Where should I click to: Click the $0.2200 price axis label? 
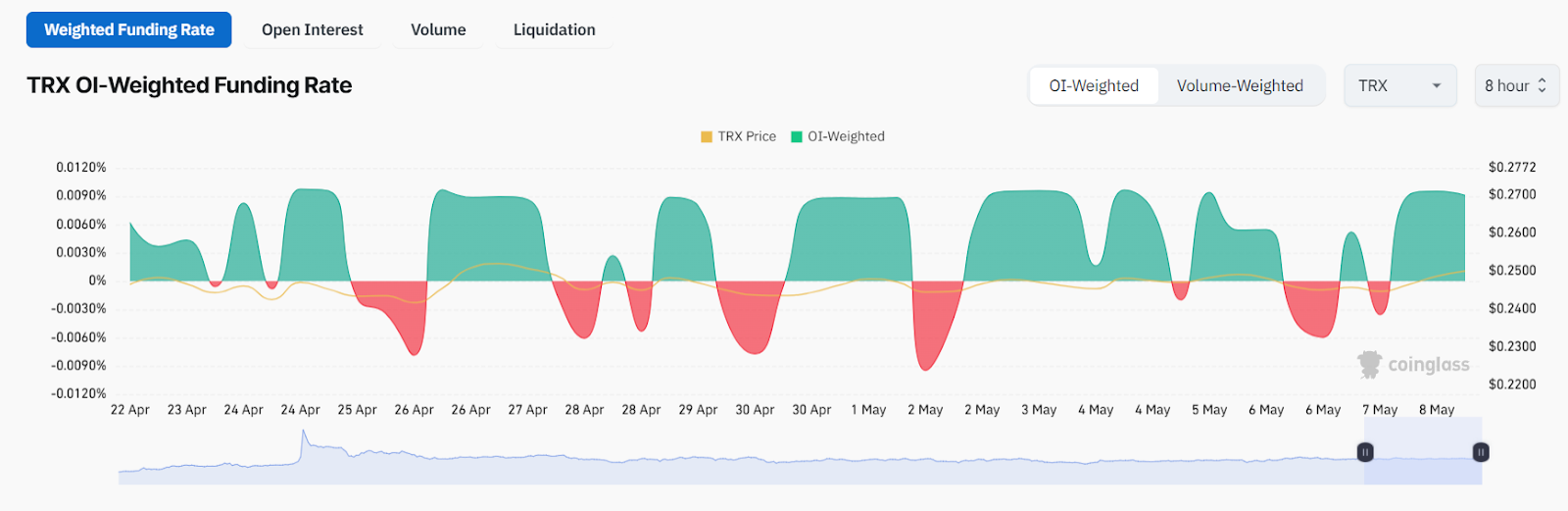(x=1512, y=384)
